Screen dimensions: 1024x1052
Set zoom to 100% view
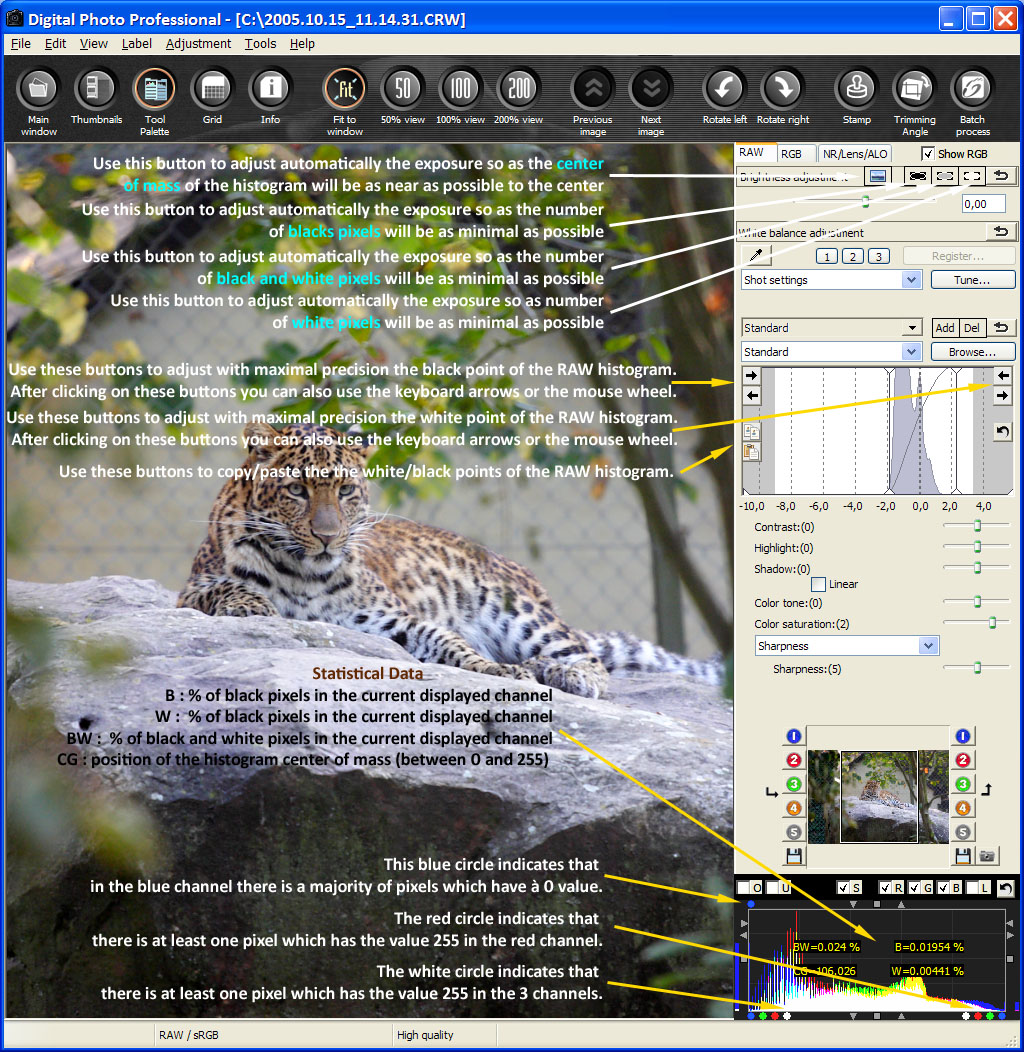[x=460, y=97]
